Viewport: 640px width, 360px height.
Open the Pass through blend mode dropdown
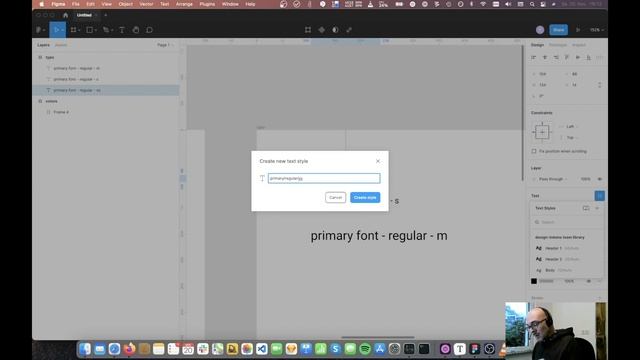click(x=553, y=179)
